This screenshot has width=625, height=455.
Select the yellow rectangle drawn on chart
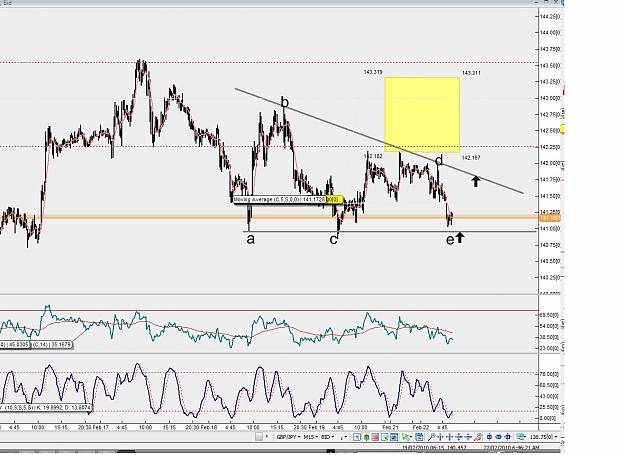[x=422, y=115]
